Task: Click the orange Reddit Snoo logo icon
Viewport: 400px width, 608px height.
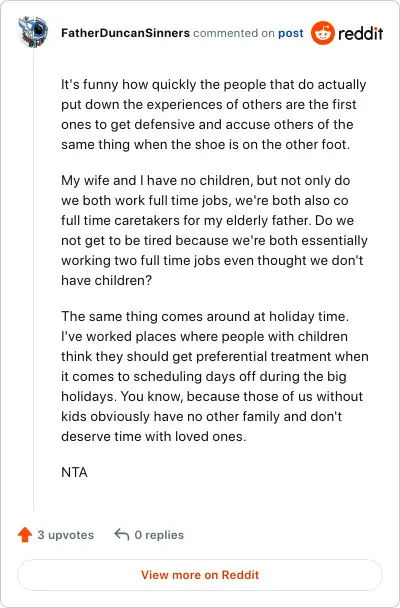Action: coord(322,33)
